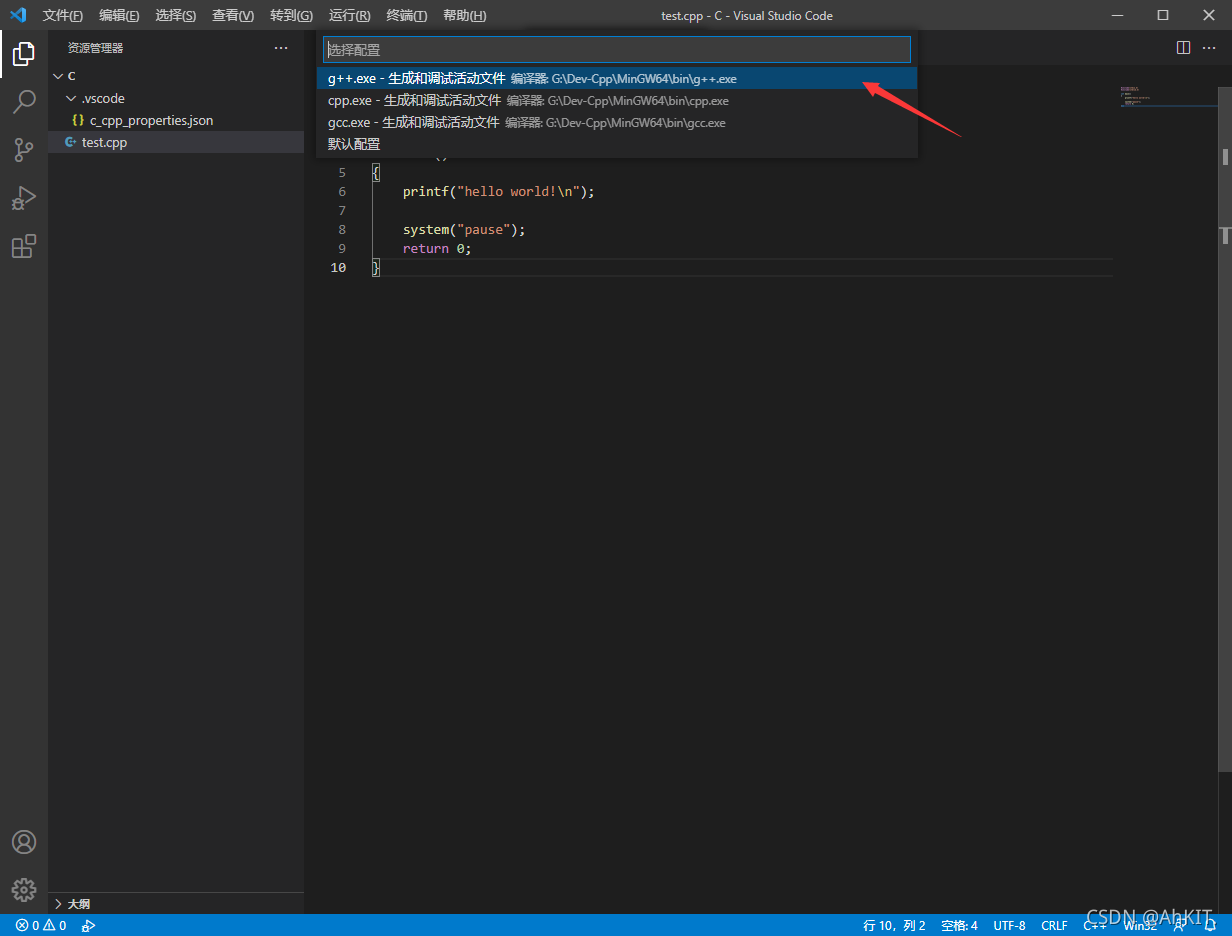Select g++.exe build and debug configuration
This screenshot has width=1232, height=936.
point(617,78)
